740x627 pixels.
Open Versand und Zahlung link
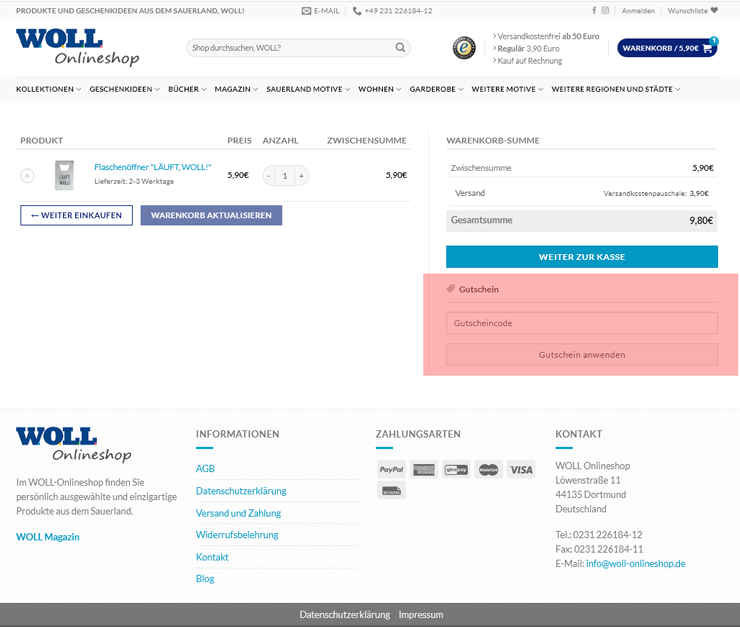point(238,513)
